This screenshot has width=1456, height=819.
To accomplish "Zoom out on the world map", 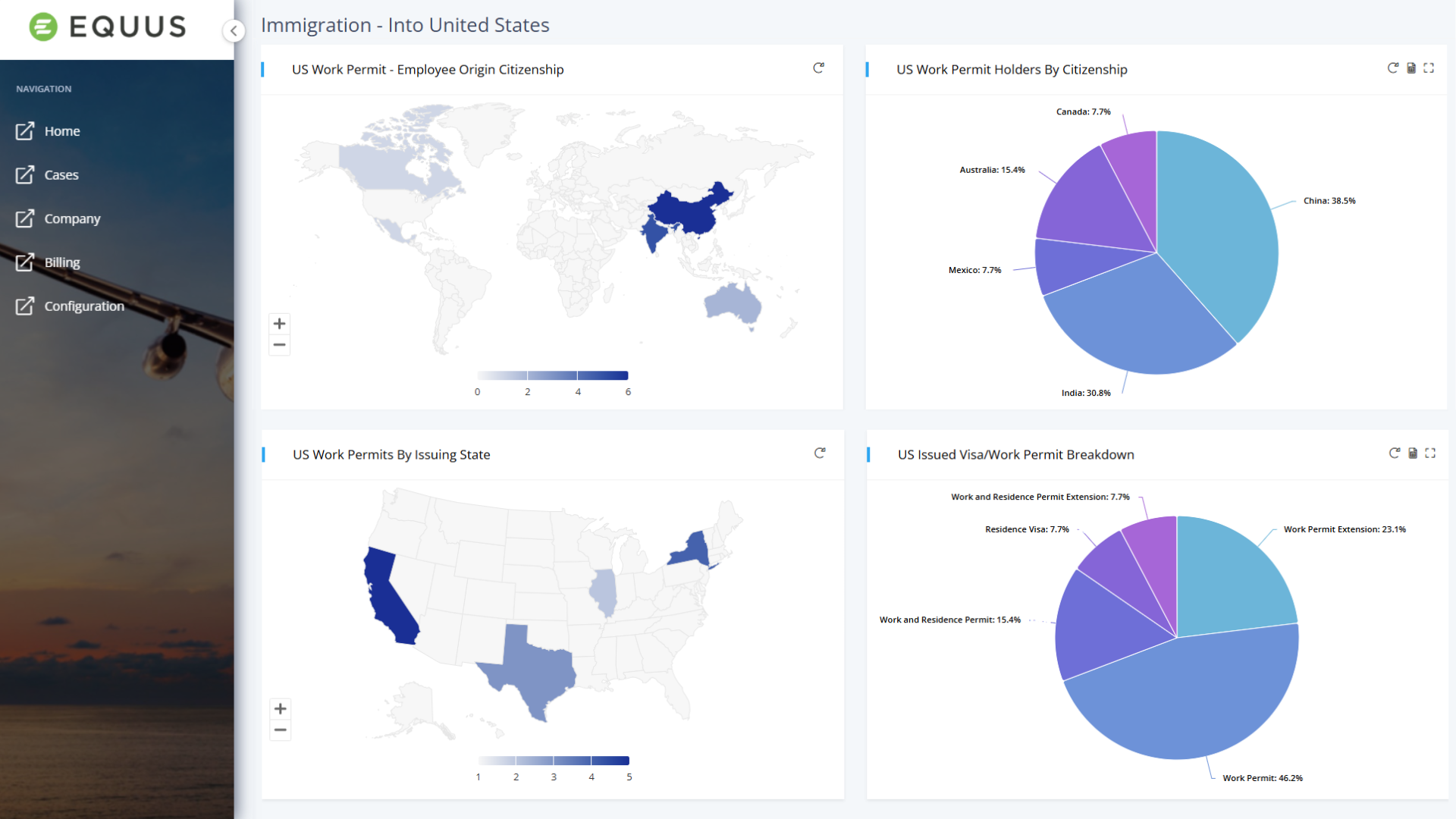I will point(280,345).
